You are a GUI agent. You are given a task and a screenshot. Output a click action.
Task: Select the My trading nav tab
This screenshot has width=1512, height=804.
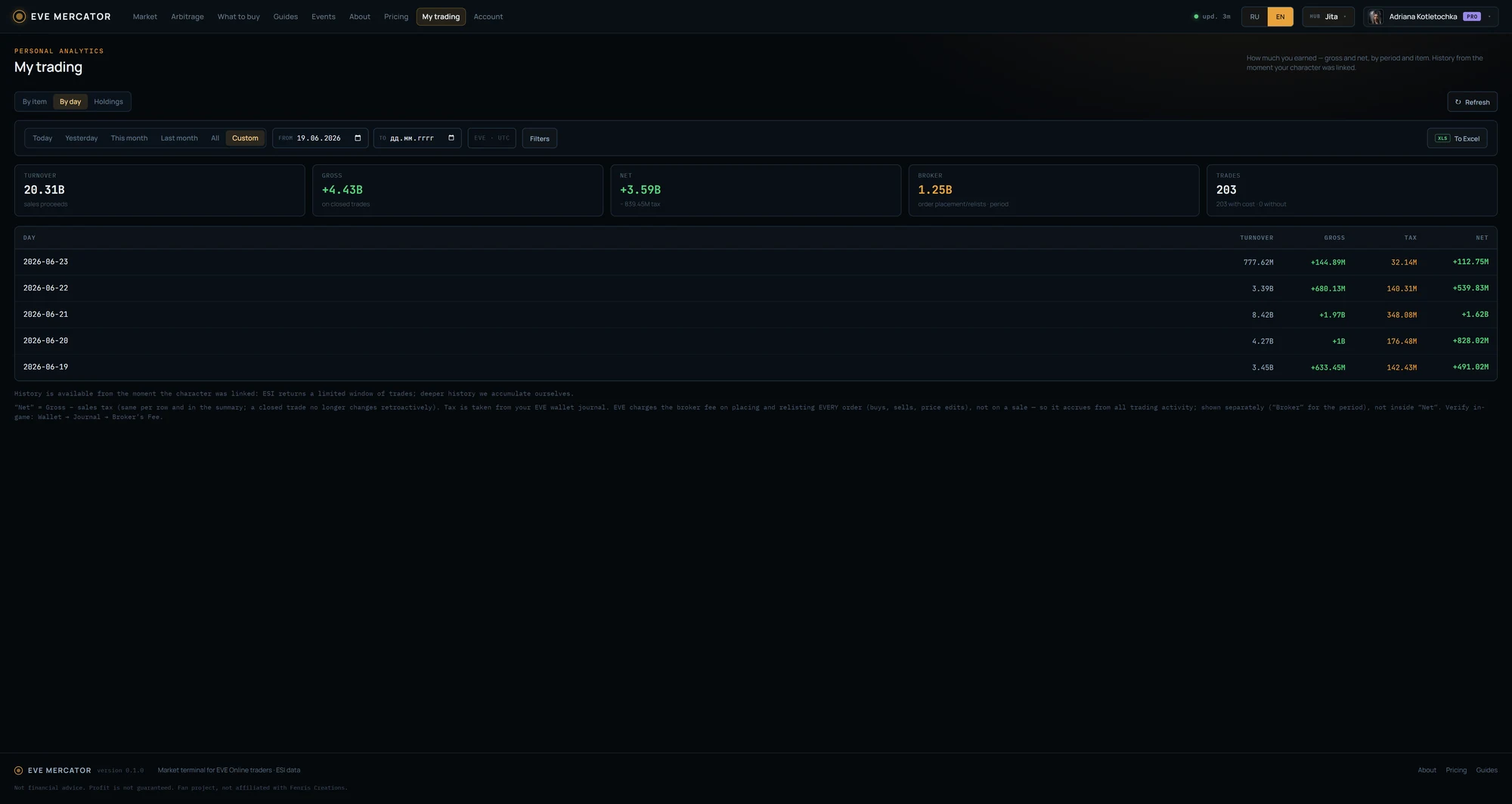tap(441, 17)
